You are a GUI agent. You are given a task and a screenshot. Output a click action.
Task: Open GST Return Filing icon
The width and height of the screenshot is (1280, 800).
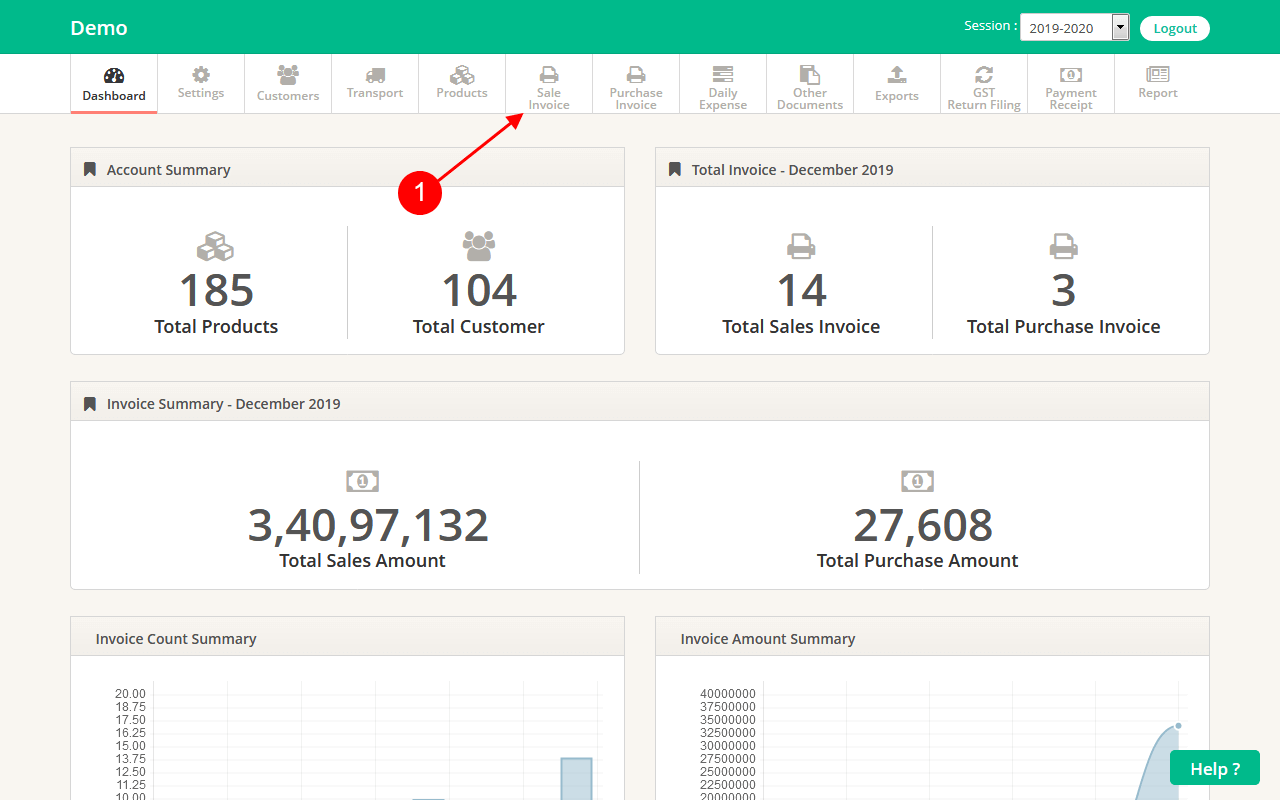(984, 75)
